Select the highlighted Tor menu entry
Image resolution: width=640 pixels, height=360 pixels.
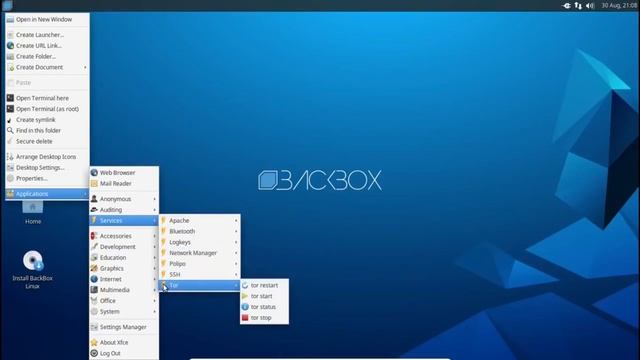[199, 285]
